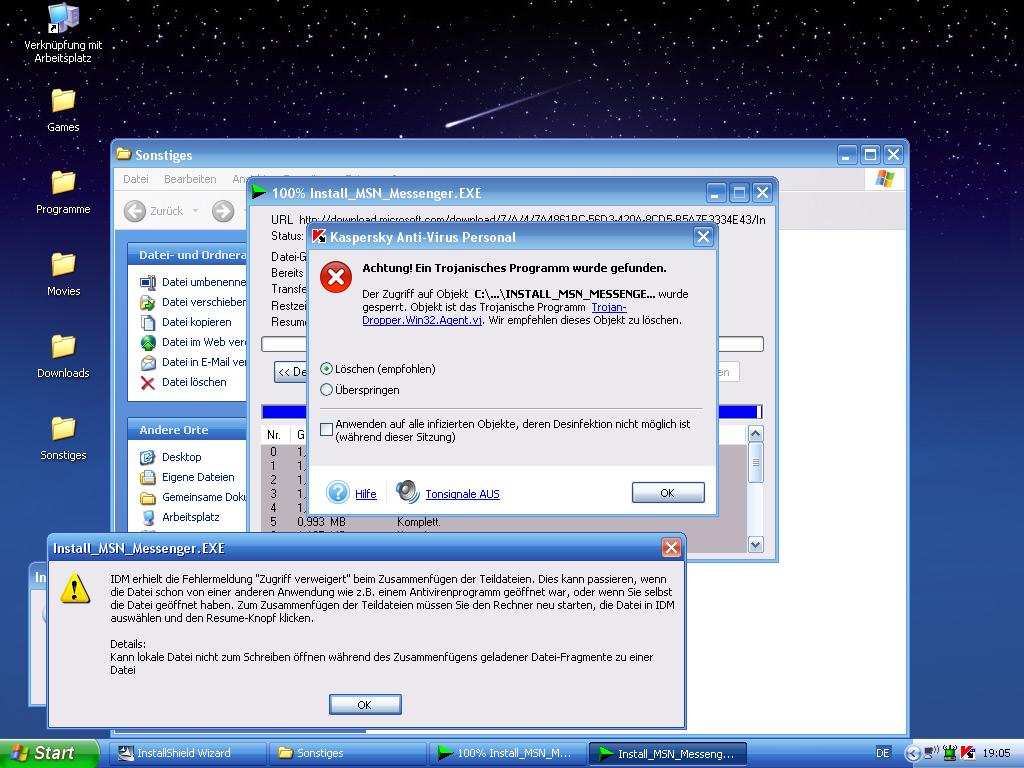The image size is (1024, 768).
Task: Click yellow warning icon in IDM error dialog
Action: pyautogui.click(x=75, y=588)
